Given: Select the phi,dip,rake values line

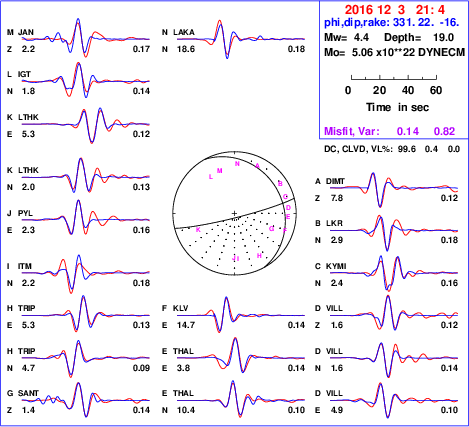Looking at the screenshot, I should tap(392, 23).
